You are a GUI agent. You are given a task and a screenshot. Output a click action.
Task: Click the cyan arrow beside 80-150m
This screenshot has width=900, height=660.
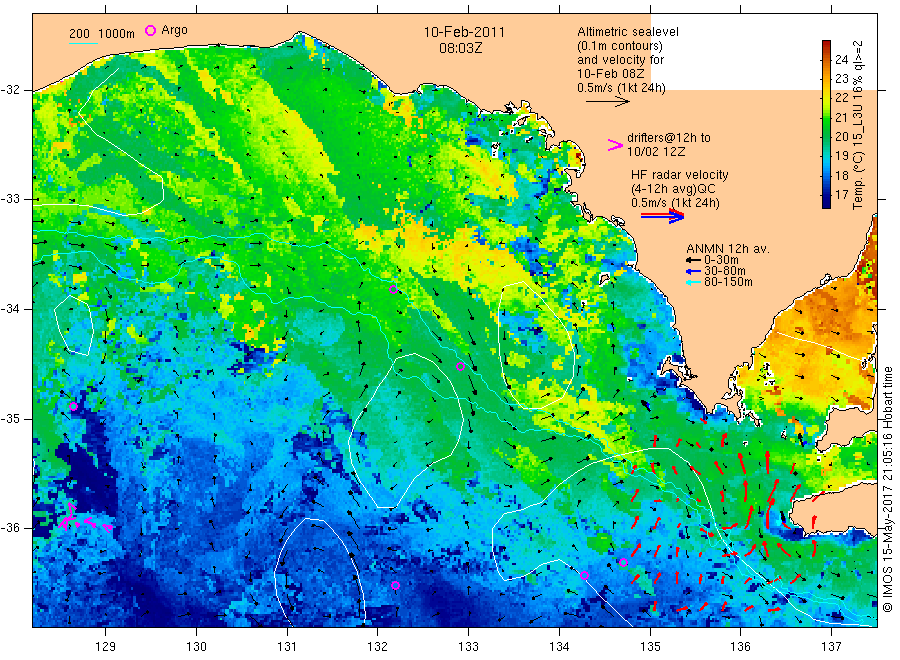click(693, 282)
